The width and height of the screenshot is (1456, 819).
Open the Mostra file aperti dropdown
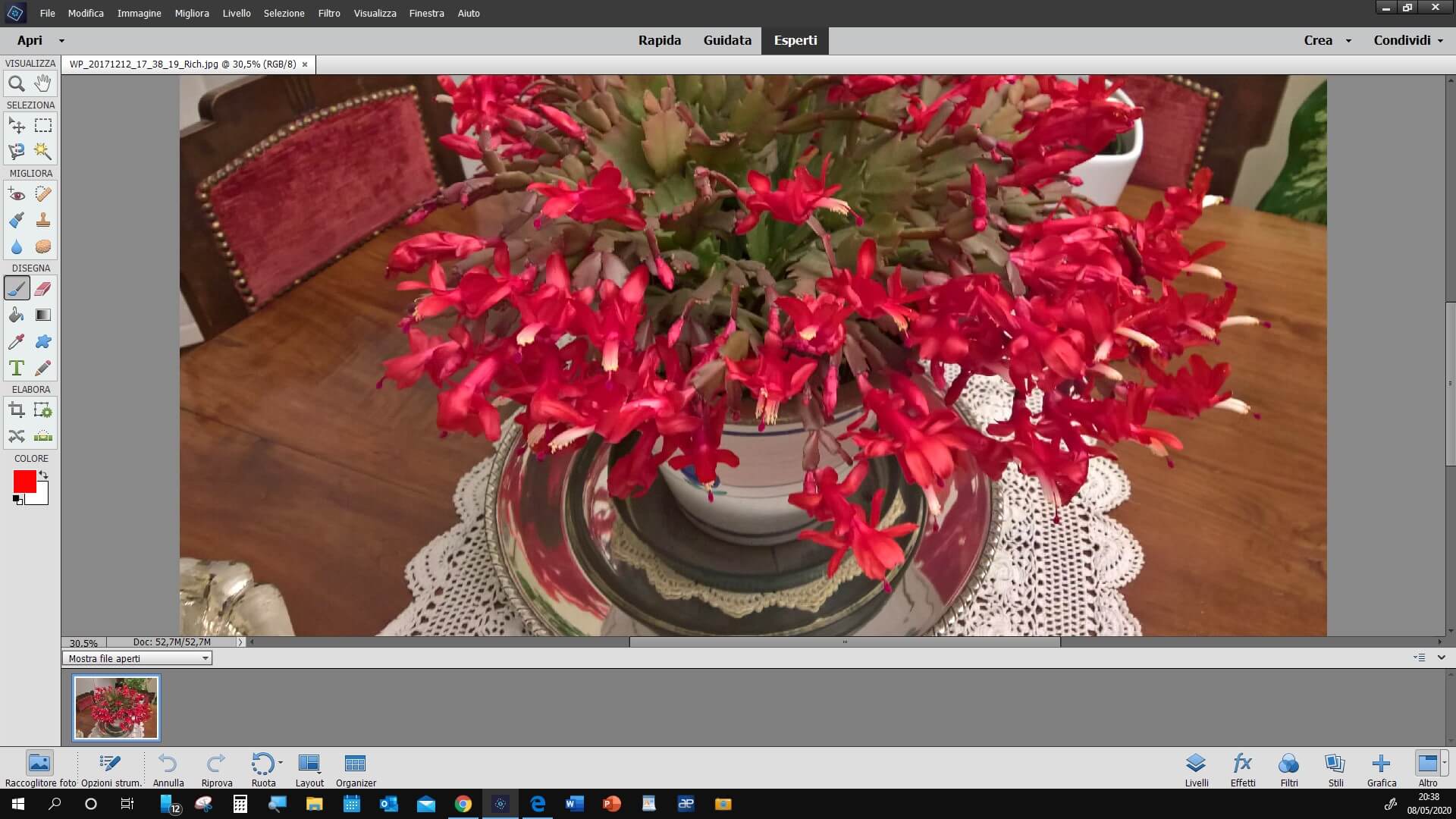[x=136, y=658]
